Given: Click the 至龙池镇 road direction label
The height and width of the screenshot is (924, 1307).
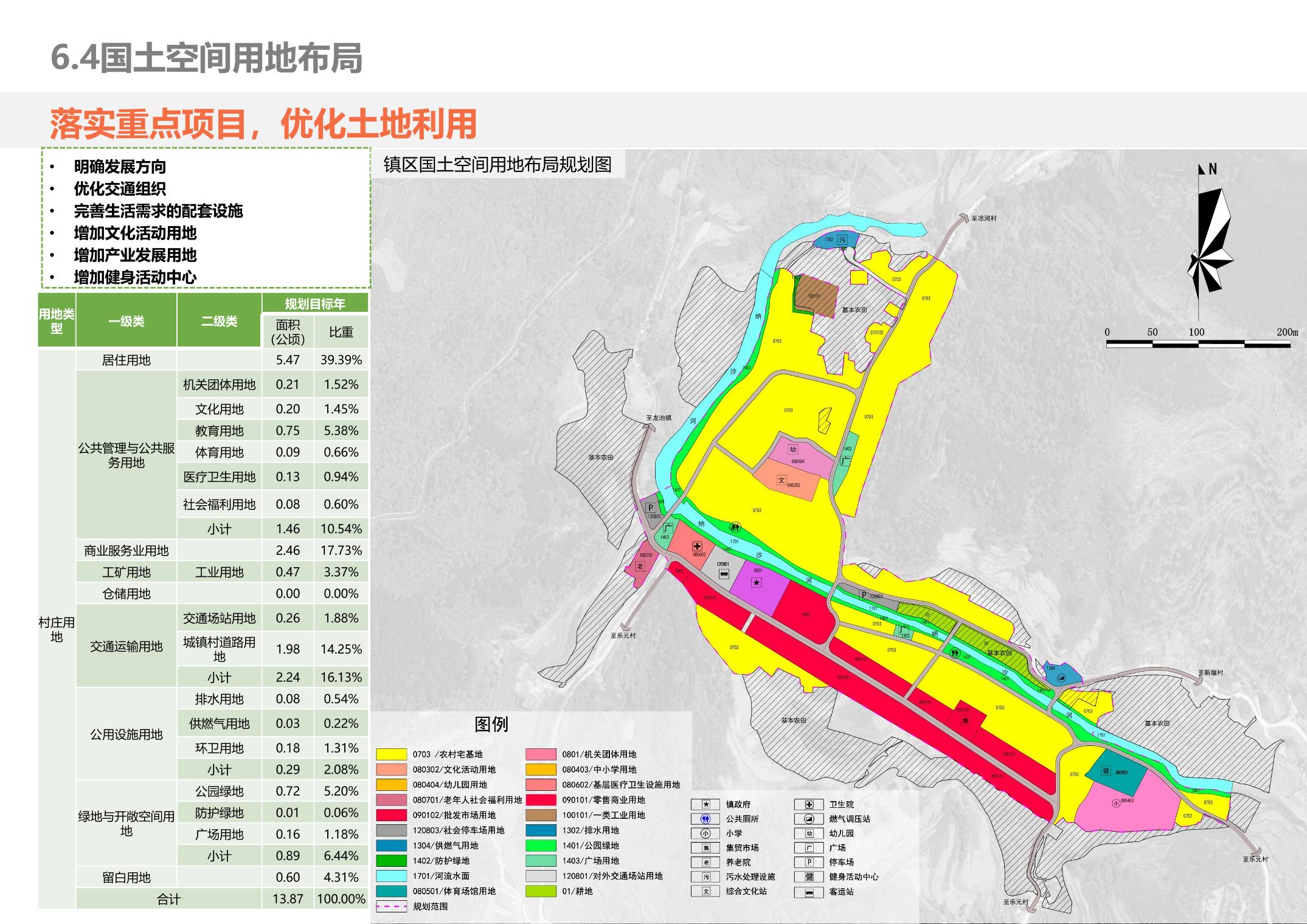Looking at the screenshot, I should (659, 418).
